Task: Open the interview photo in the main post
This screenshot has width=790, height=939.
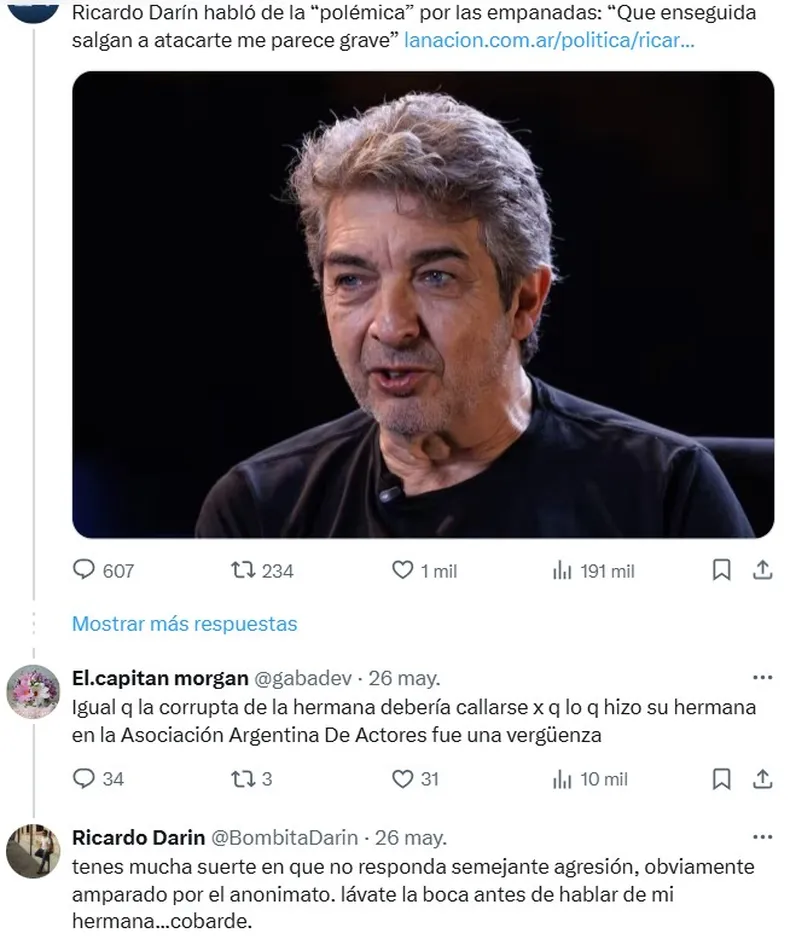Action: tap(422, 304)
